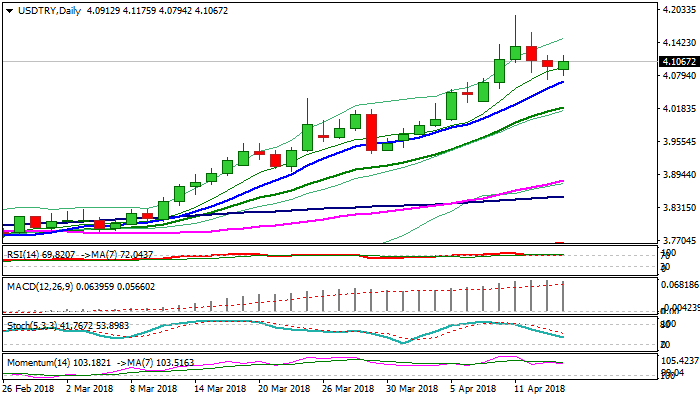Click the large red candle near 26 Mar
Viewport: 700px width, 400px height.
371,132
